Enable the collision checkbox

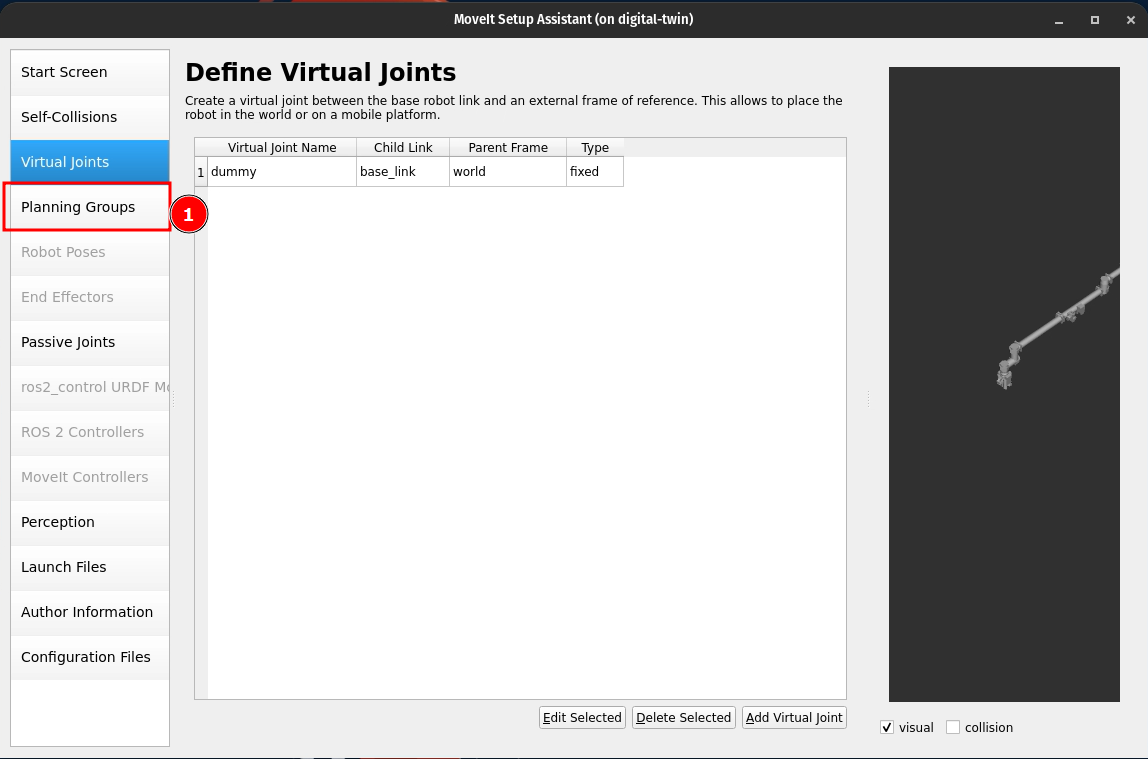pos(953,728)
